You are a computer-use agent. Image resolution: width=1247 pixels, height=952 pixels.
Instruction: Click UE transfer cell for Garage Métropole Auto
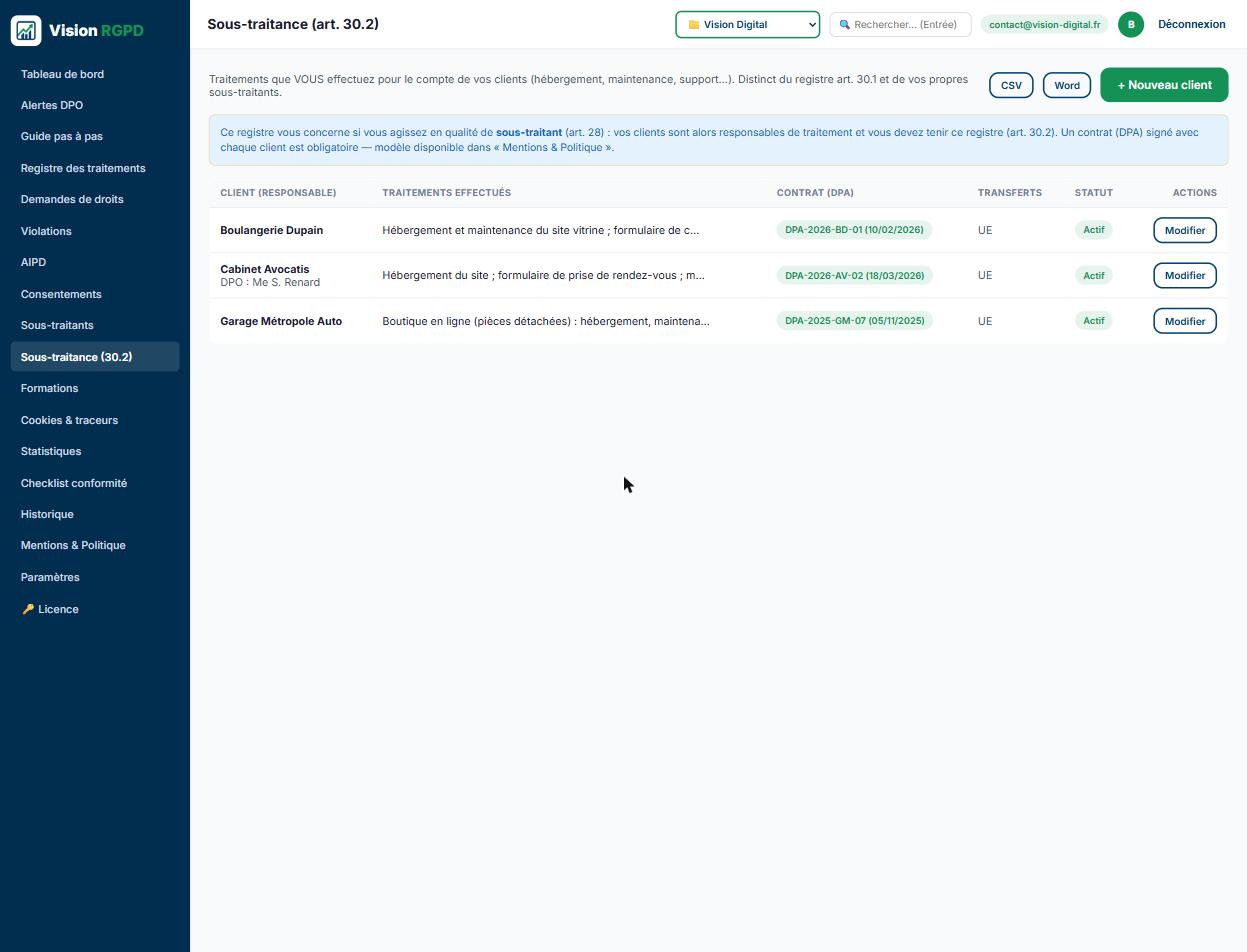pos(985,321)
